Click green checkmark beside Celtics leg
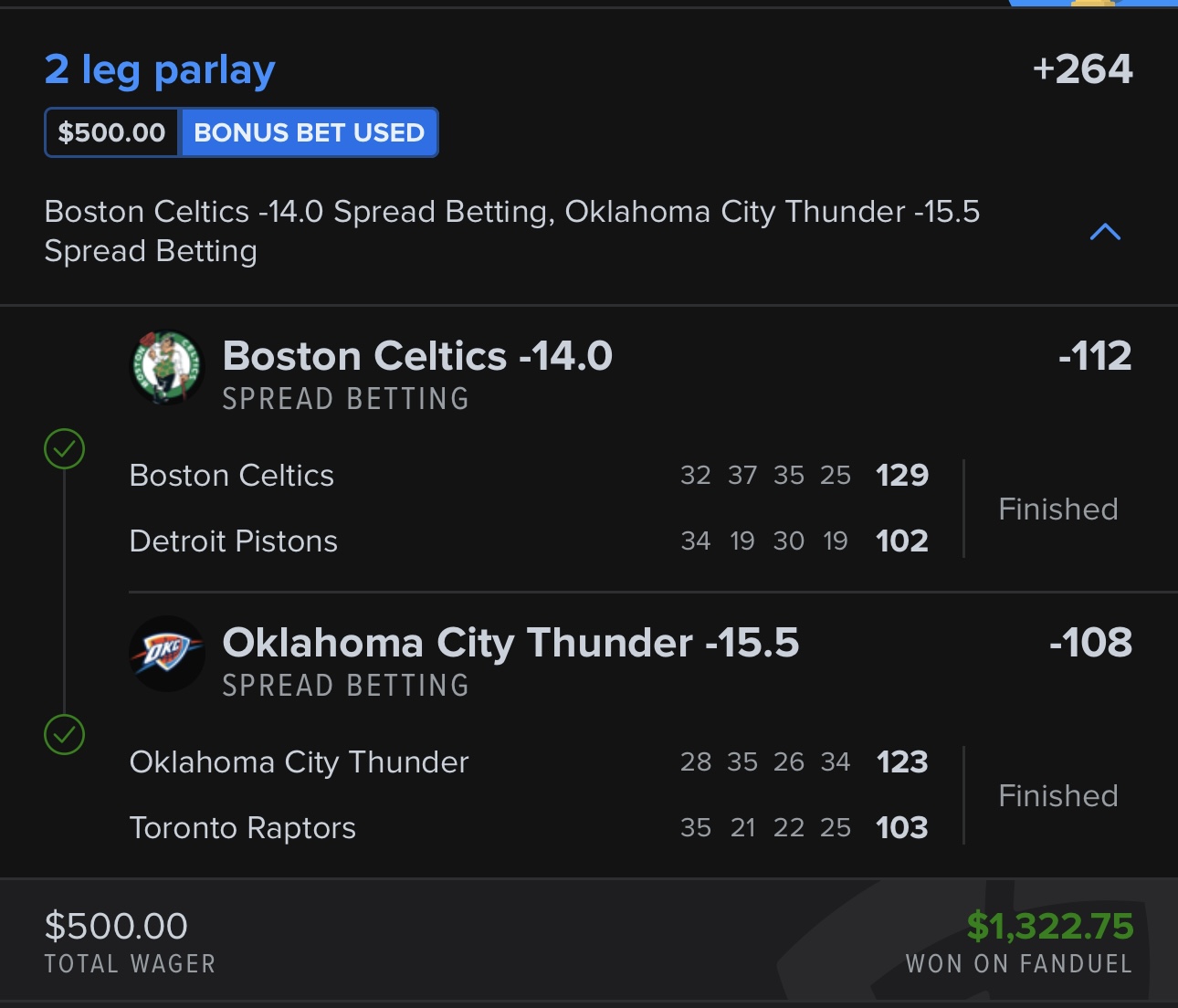1178x1008 pixels. click(65, 449)
